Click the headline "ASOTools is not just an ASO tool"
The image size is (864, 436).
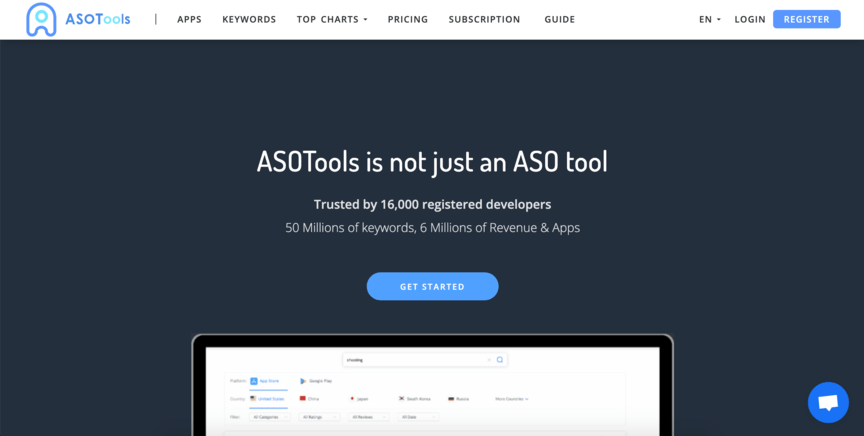pos(433,162)
